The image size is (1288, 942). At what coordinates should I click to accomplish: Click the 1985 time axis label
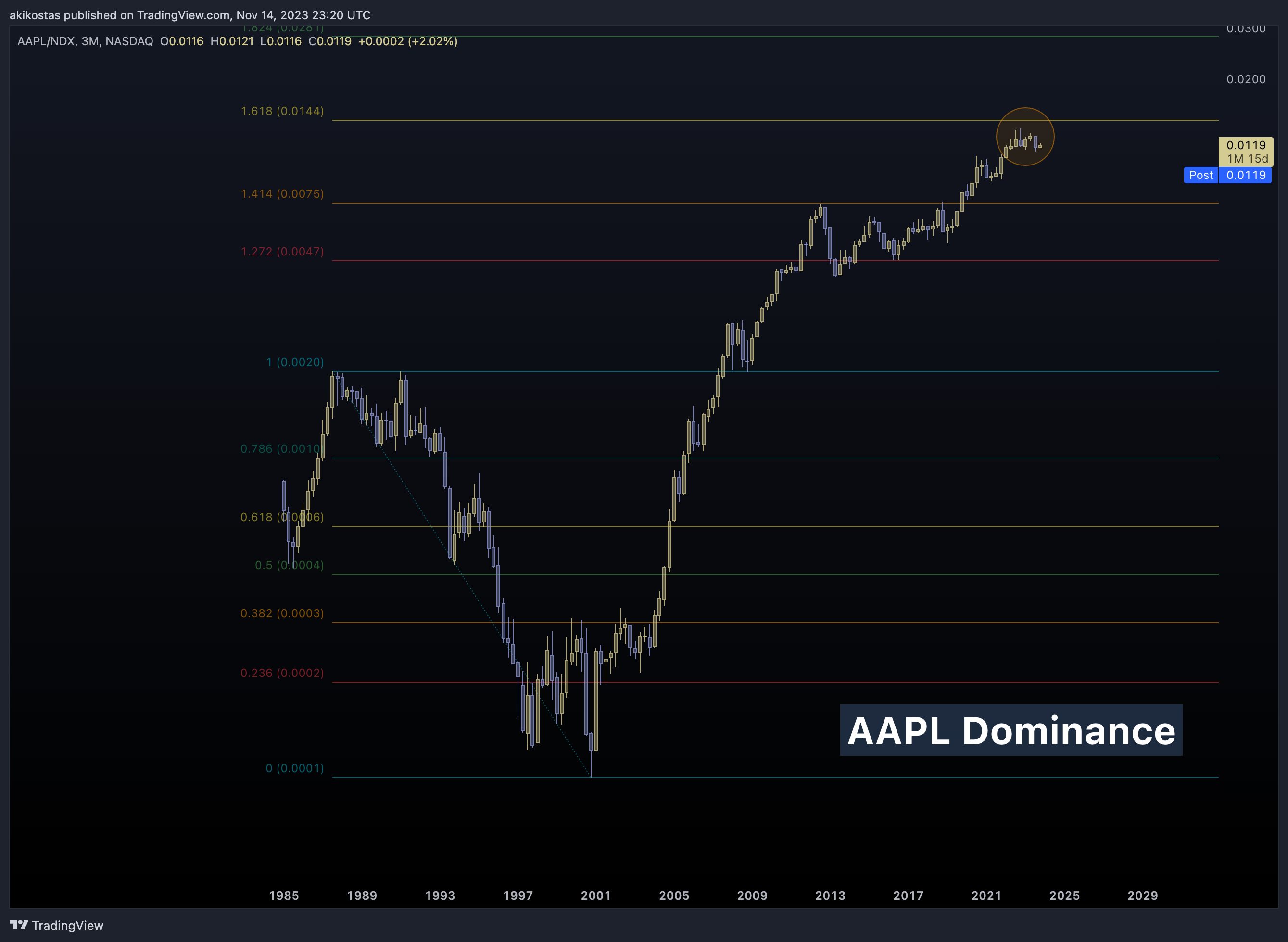(284, 896)
